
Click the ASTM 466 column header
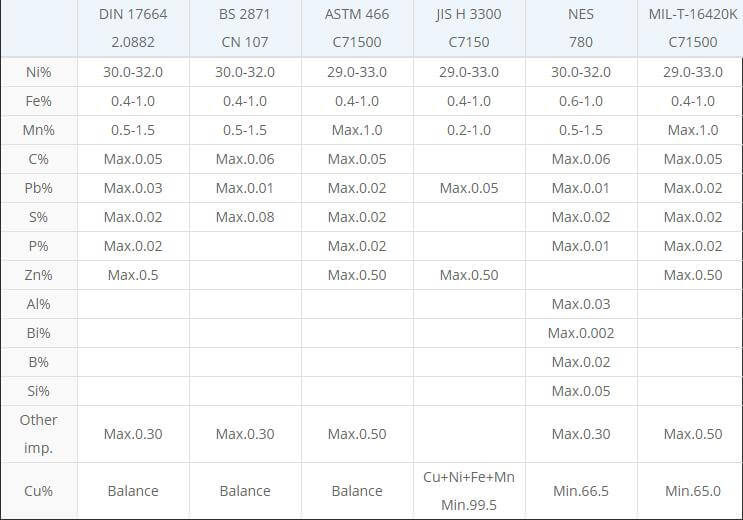[x=357, y=14]
